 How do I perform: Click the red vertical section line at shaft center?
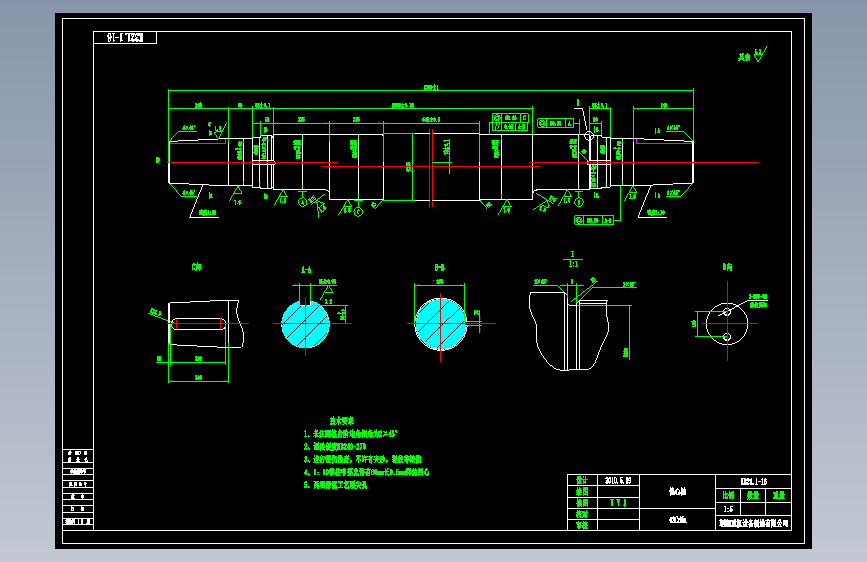click(431, 169)
